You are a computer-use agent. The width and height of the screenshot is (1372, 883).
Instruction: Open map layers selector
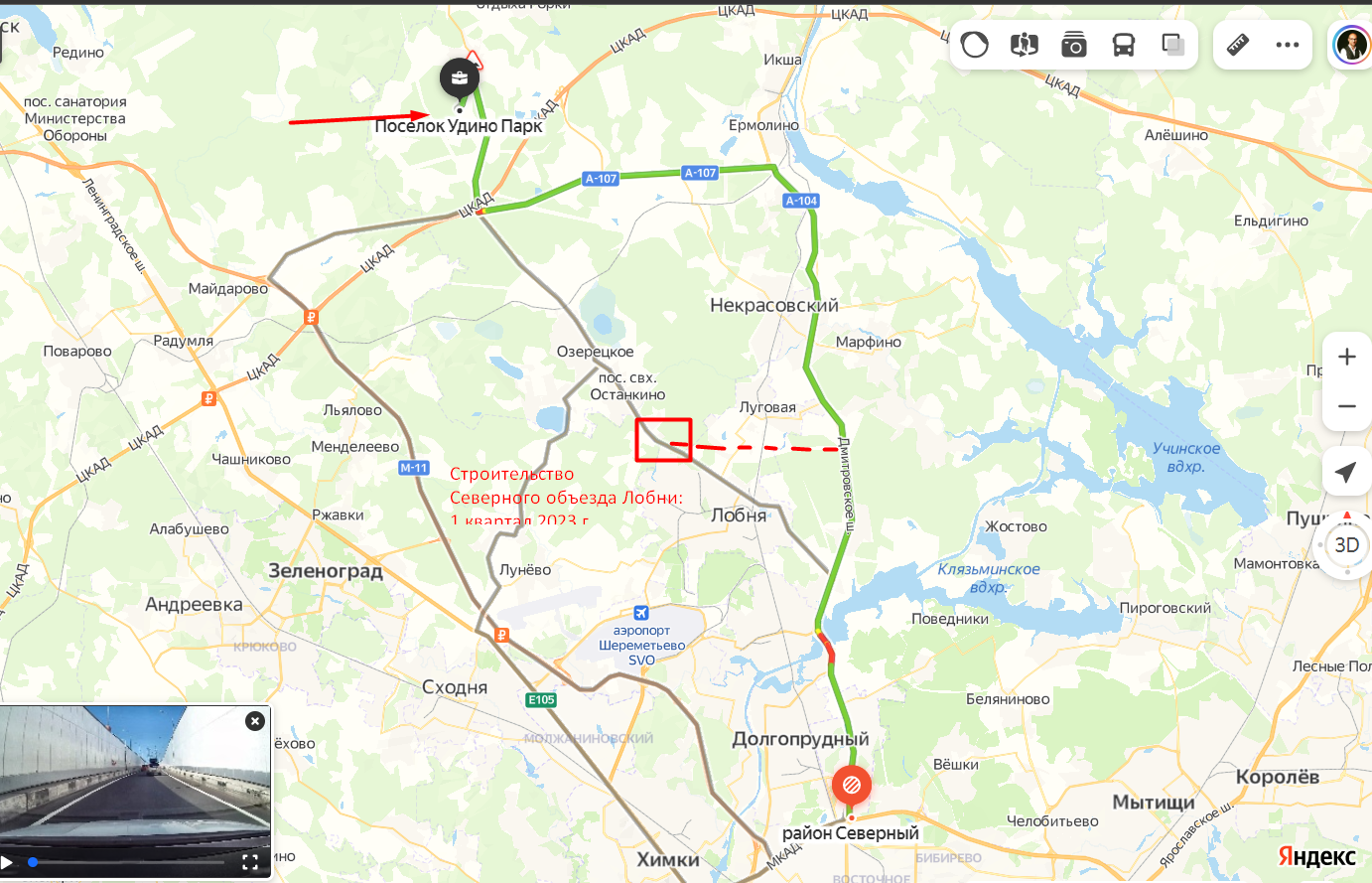[x=1173, y=45]
